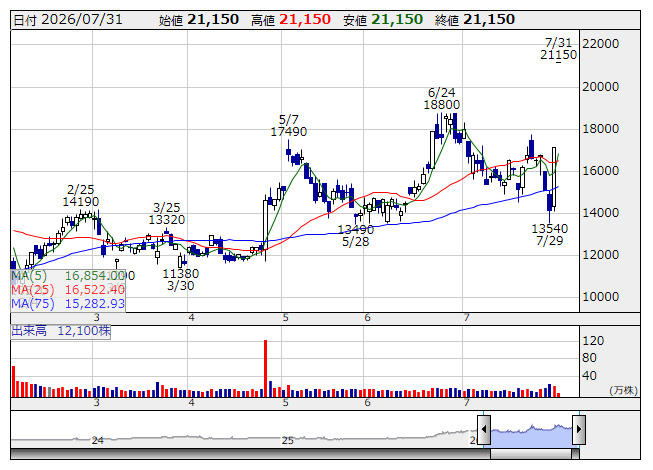Click the tallest red volume bar in late April
653x470 pixels.
click(x=265, y=368)
